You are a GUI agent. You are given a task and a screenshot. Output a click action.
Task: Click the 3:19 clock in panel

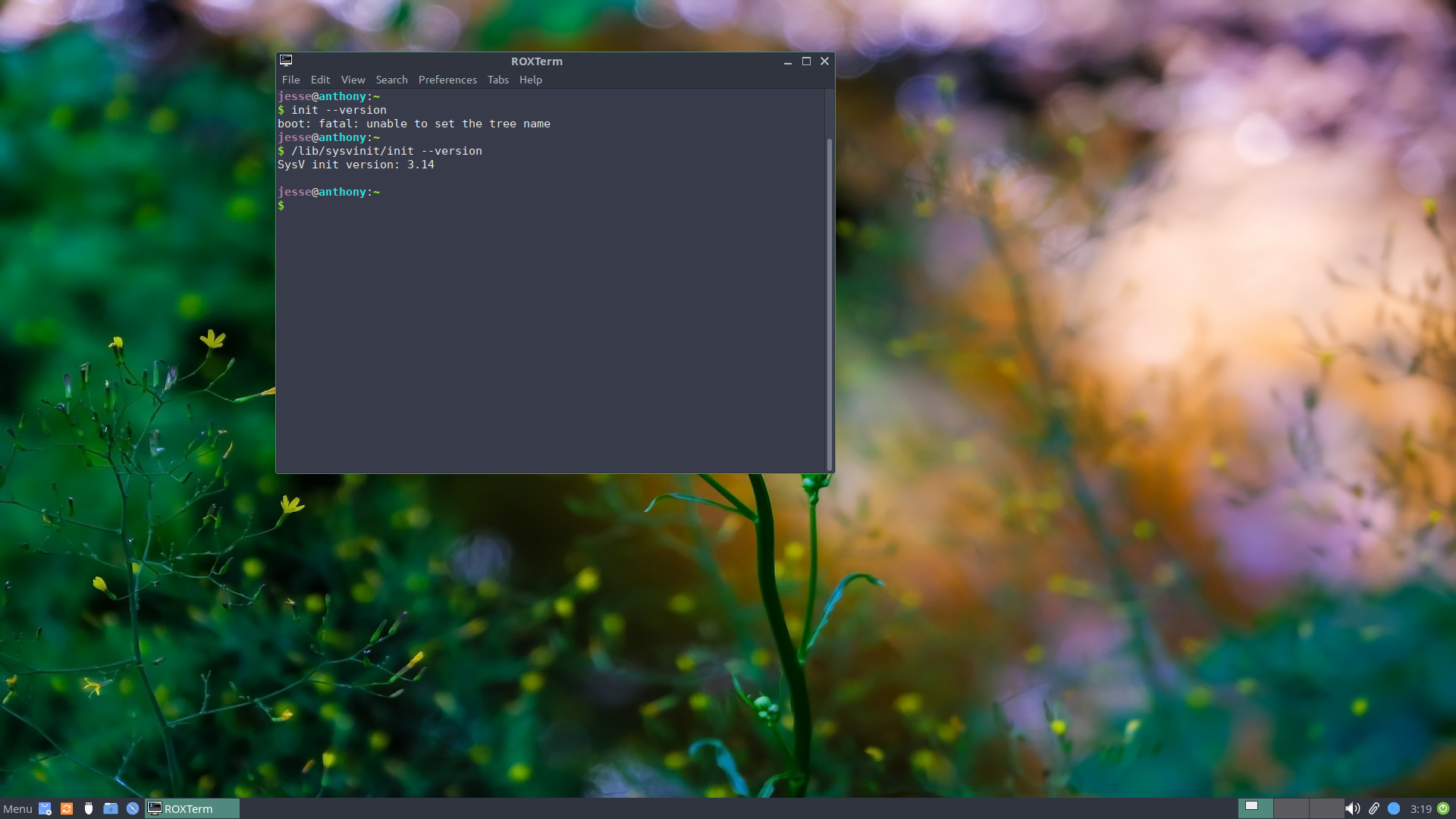coord(1420,809)
